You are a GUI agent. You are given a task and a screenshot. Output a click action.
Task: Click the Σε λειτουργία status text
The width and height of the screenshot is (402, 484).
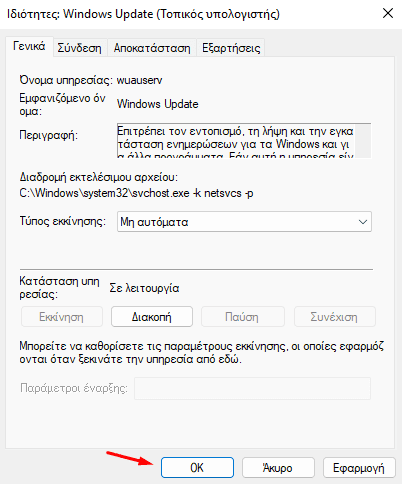(144, 288)
